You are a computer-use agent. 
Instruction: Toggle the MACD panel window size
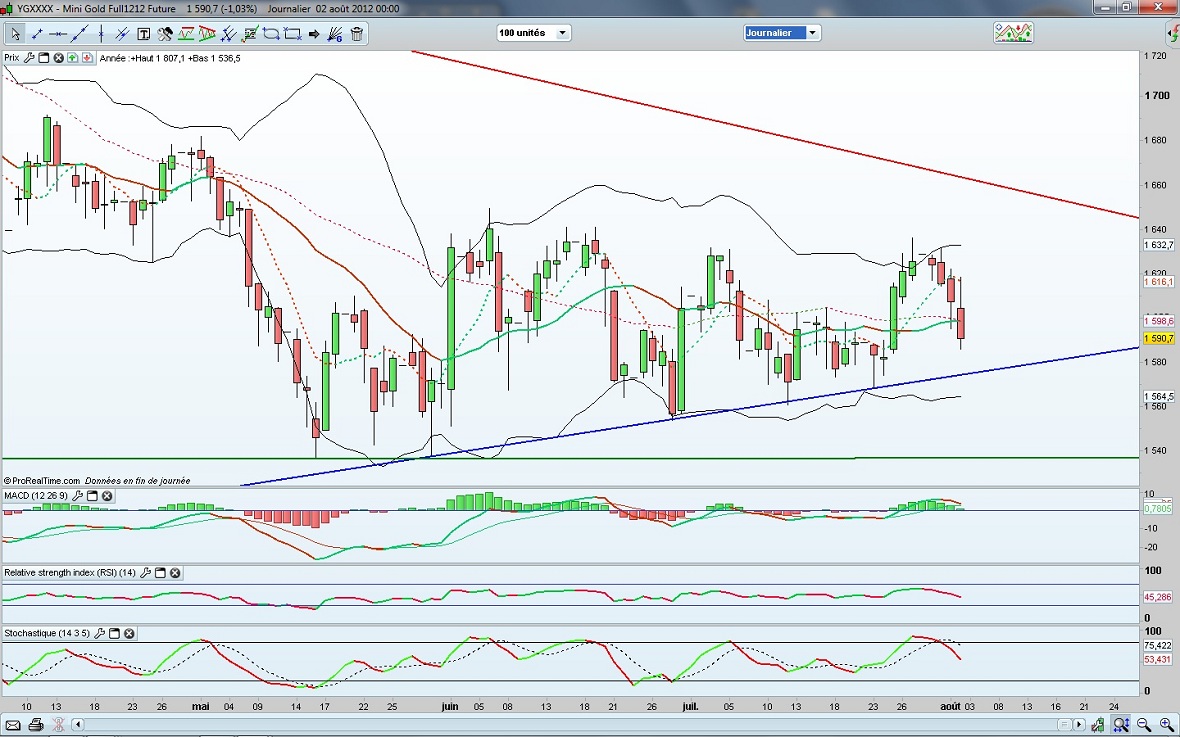(92, 496)
